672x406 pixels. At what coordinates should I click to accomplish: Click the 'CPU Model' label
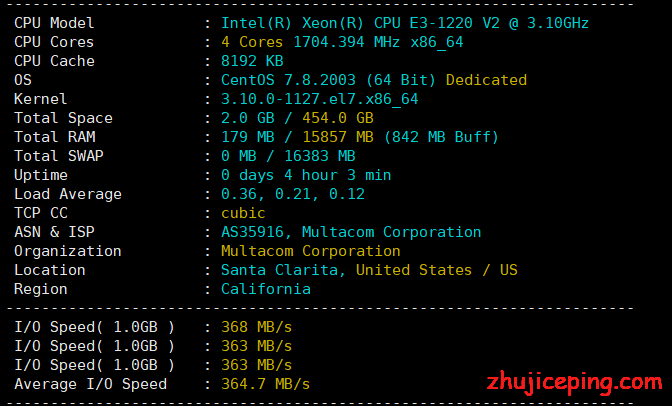tap(54, 23)
